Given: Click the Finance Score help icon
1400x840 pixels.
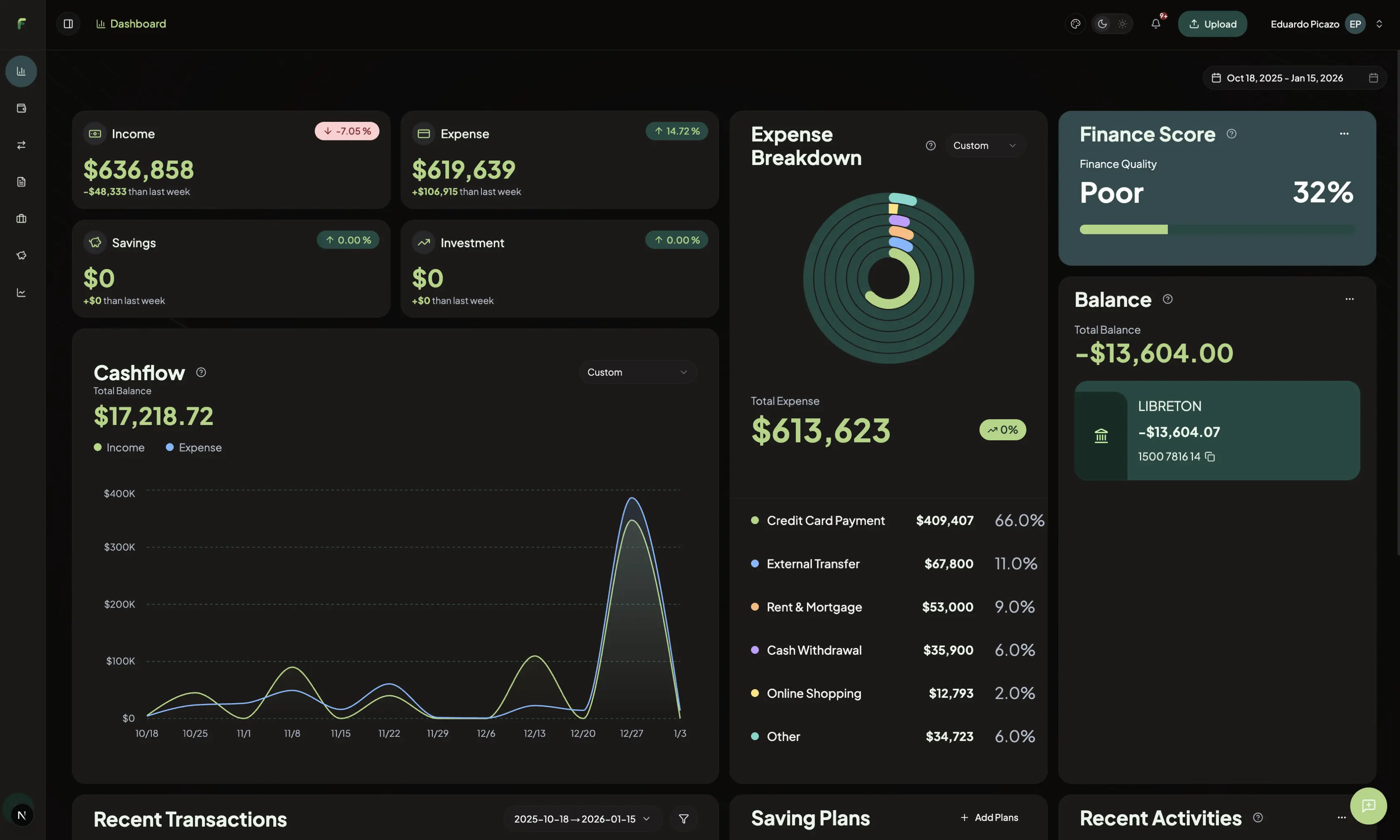Looking at the screenshot, I should click(x=1231, y=134).
